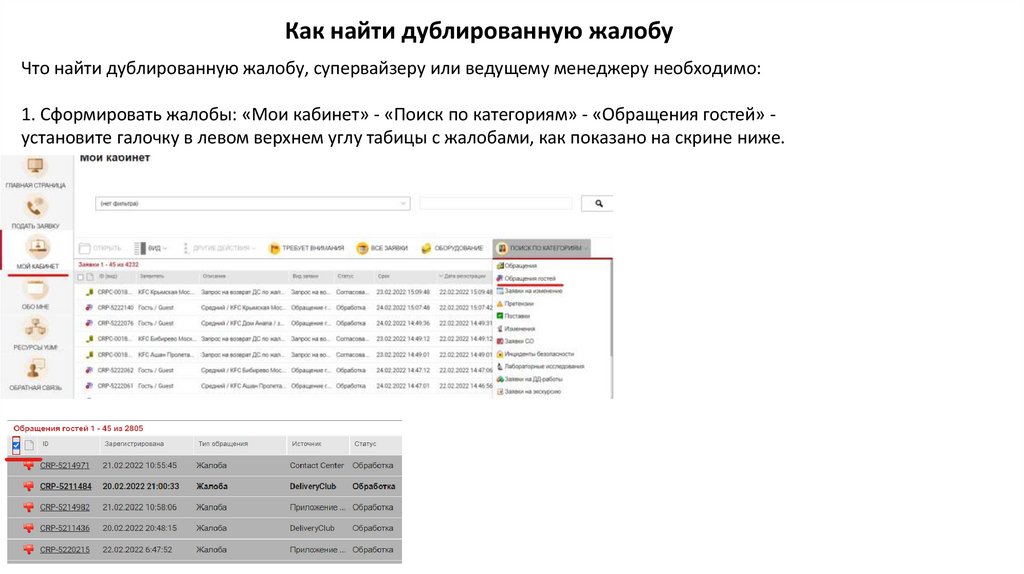Open request CRP-5222140 row
The image size is (1024, 574).
pyautogui.click(x=285, y=308)
